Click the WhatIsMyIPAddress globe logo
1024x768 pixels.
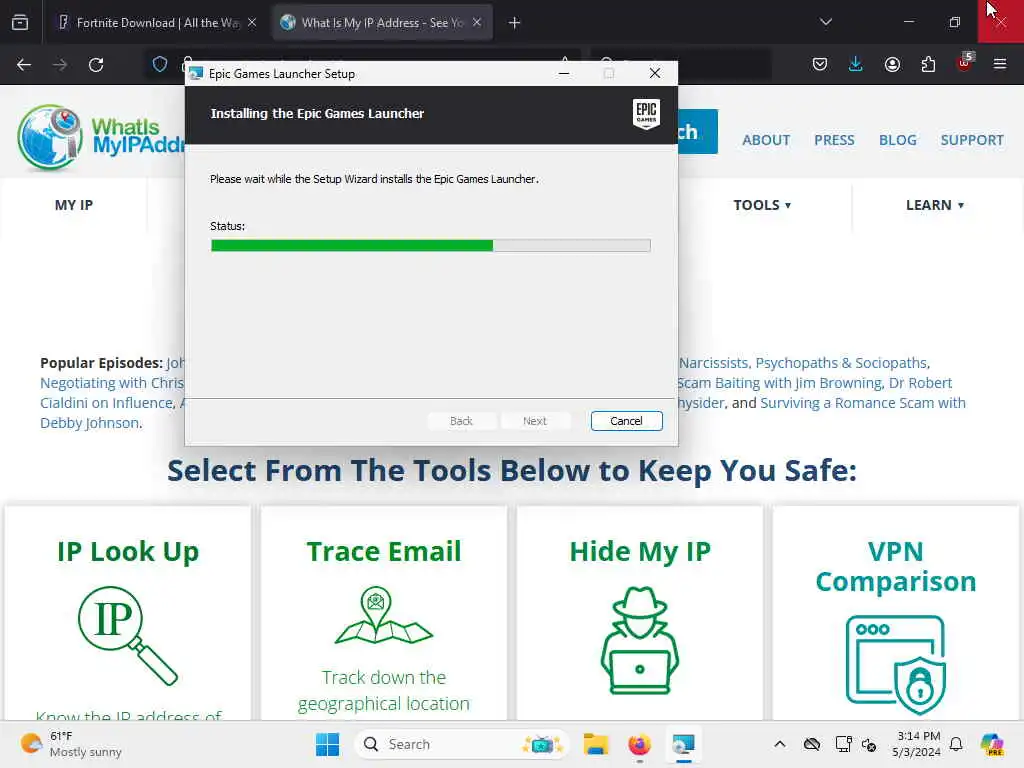(50, 136)
